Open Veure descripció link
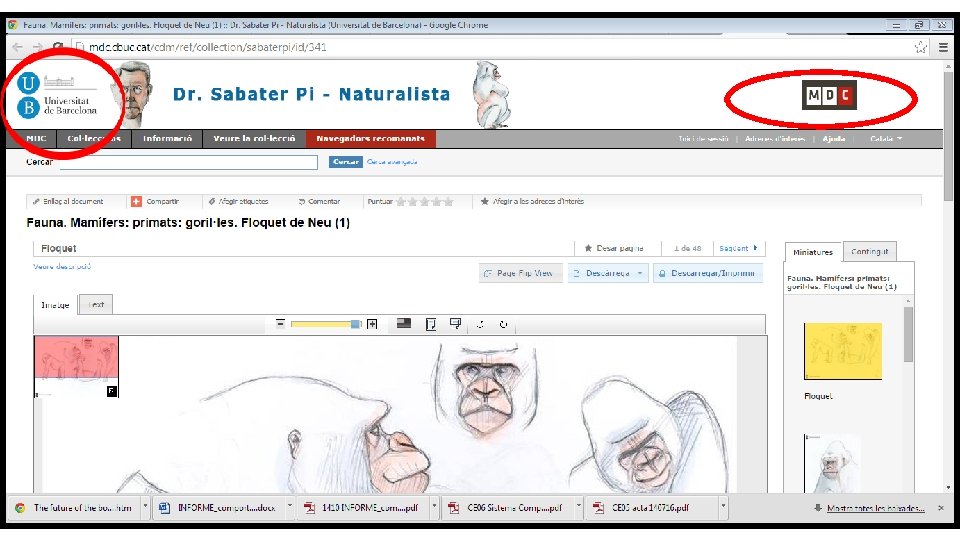 coord(62,266)
